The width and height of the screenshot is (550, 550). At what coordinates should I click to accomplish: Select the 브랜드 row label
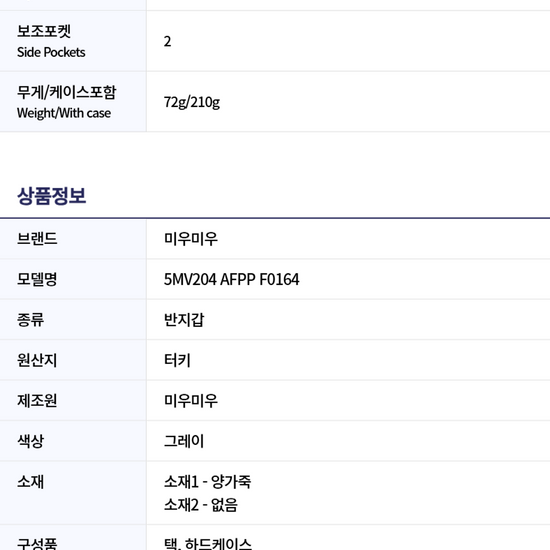37,239
